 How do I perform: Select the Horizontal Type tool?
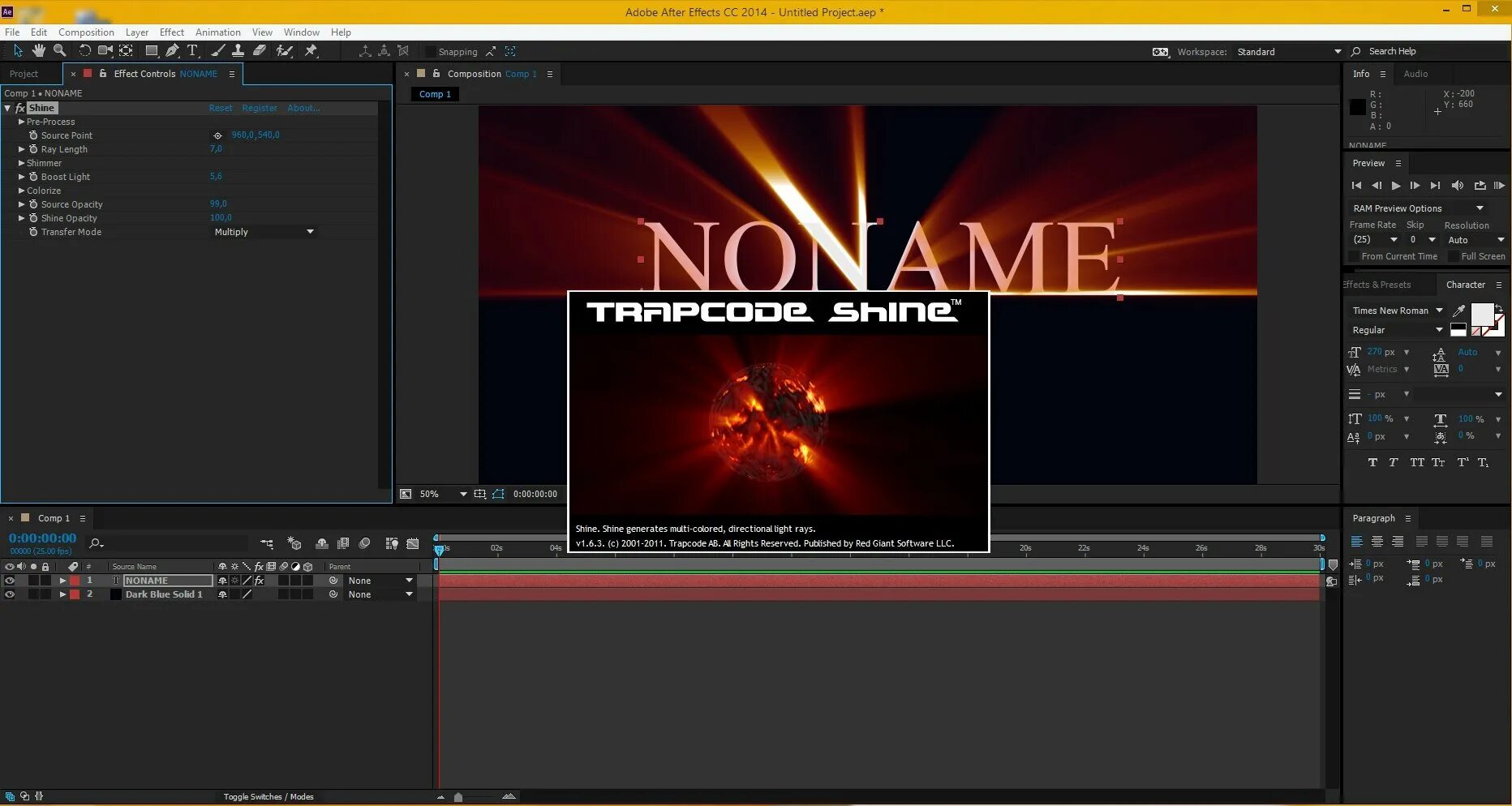pos(193,51)
